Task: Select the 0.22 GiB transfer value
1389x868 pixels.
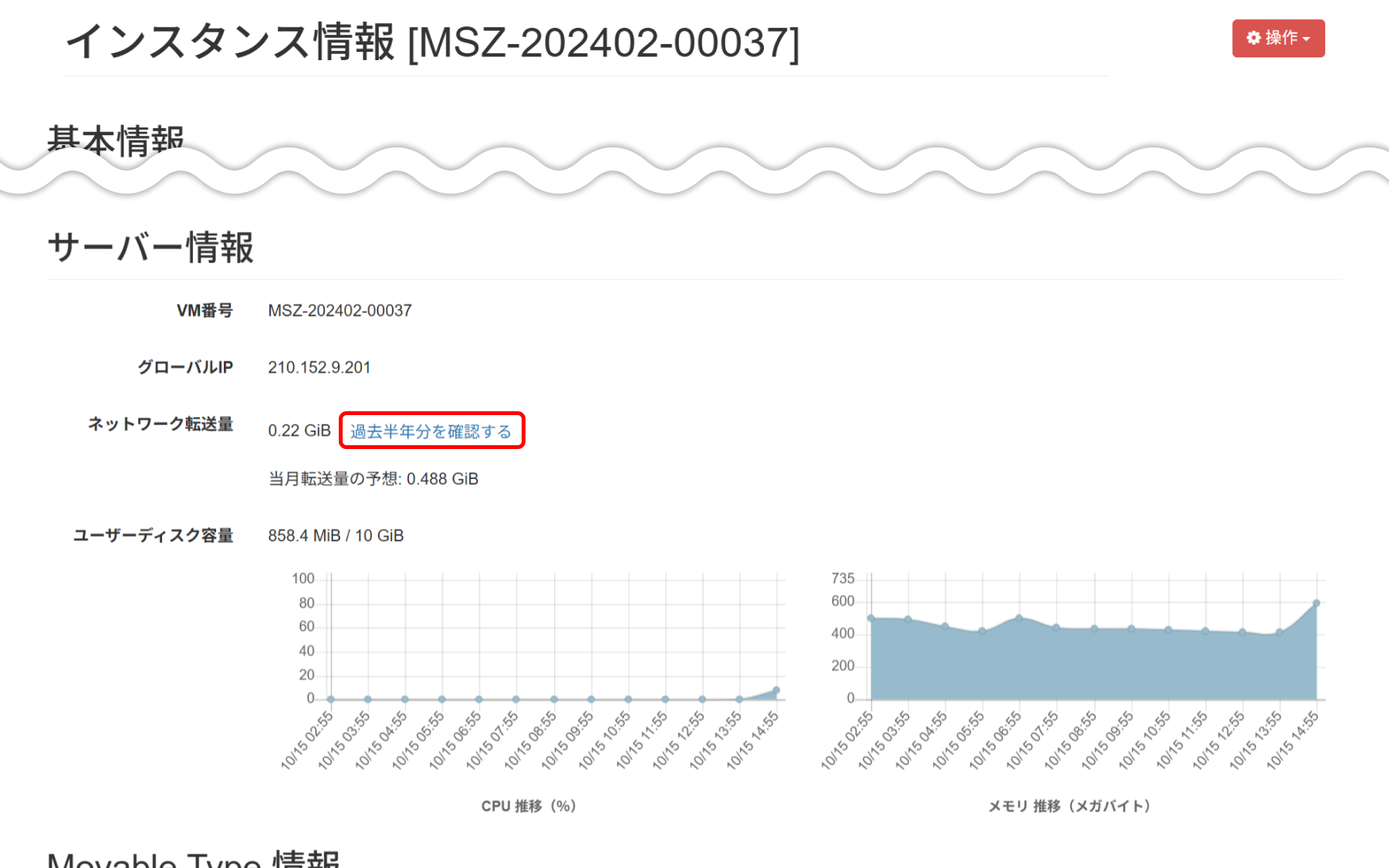Action: (299, 431)
